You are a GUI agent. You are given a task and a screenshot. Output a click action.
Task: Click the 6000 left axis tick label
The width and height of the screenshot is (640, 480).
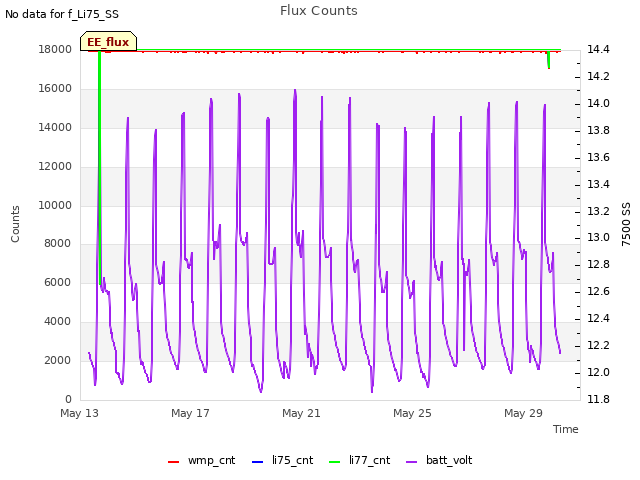point(58,282)
